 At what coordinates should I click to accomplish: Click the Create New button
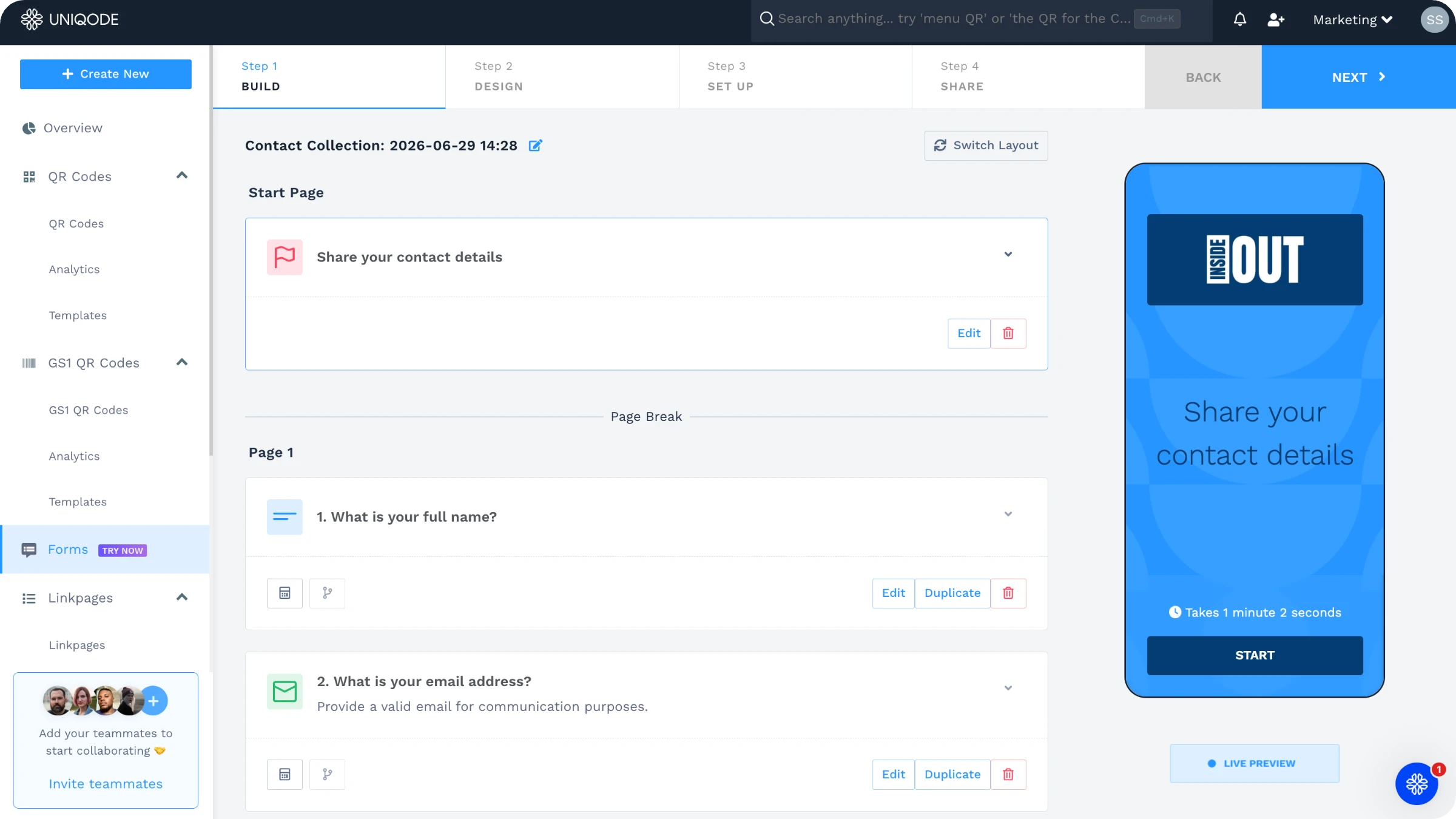click(x=106, y=74)
